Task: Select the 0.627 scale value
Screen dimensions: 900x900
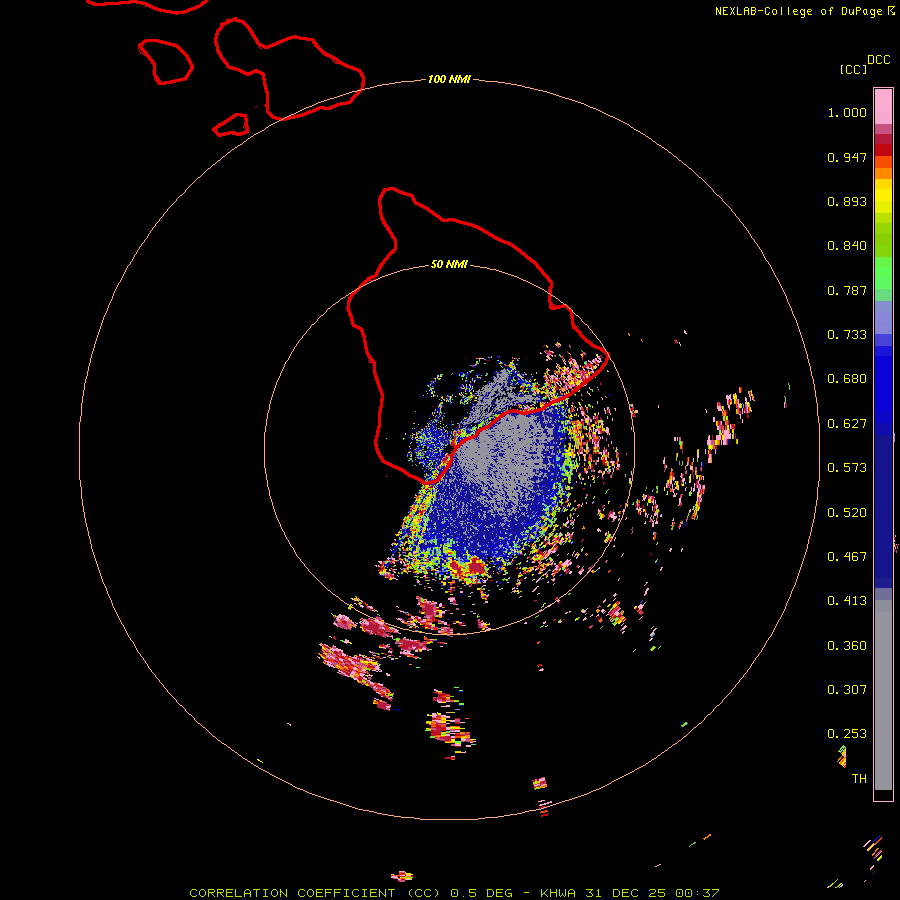Action: click(847, 424)
